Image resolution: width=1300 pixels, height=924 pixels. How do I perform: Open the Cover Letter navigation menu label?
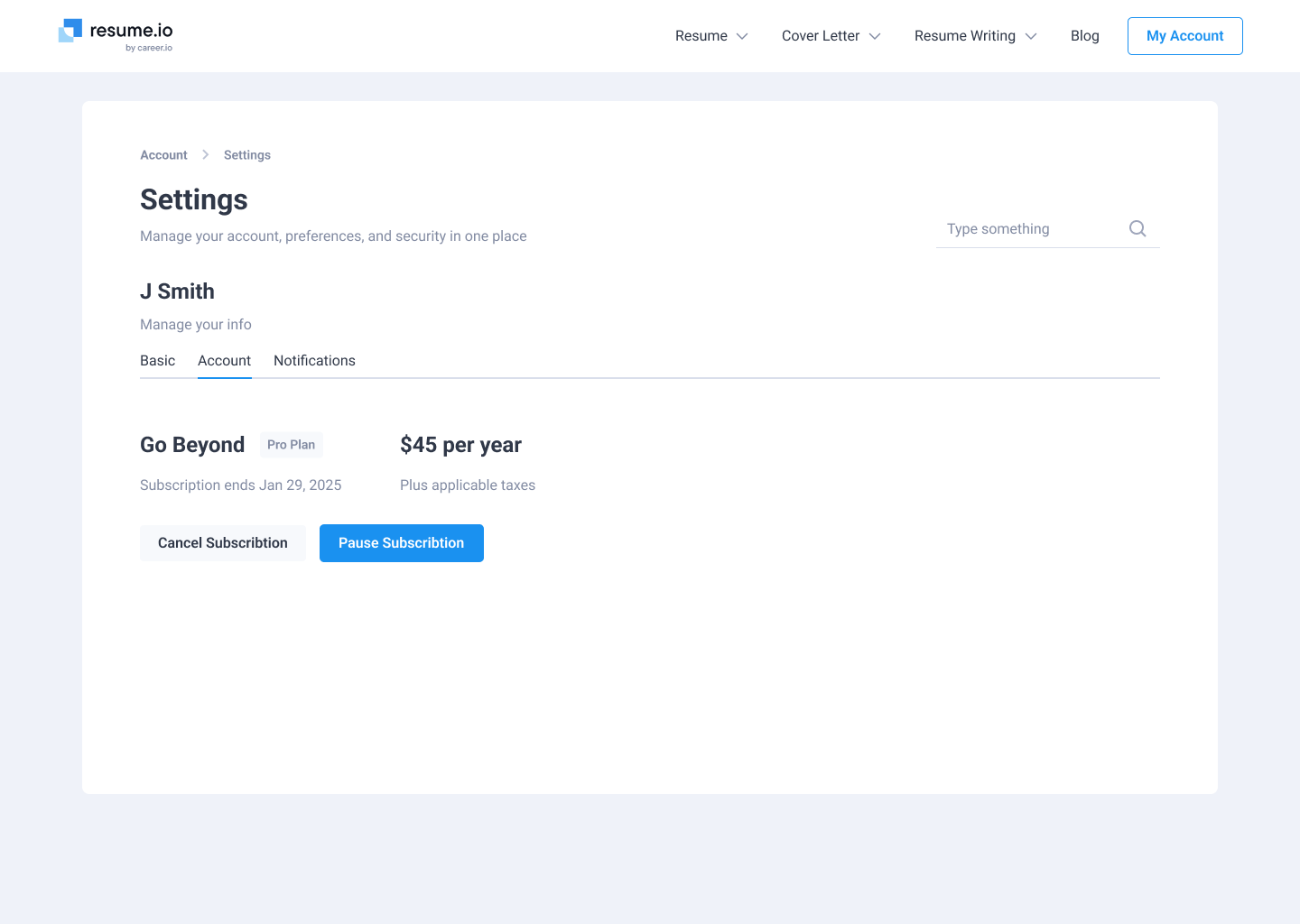(x=821, y=36)
